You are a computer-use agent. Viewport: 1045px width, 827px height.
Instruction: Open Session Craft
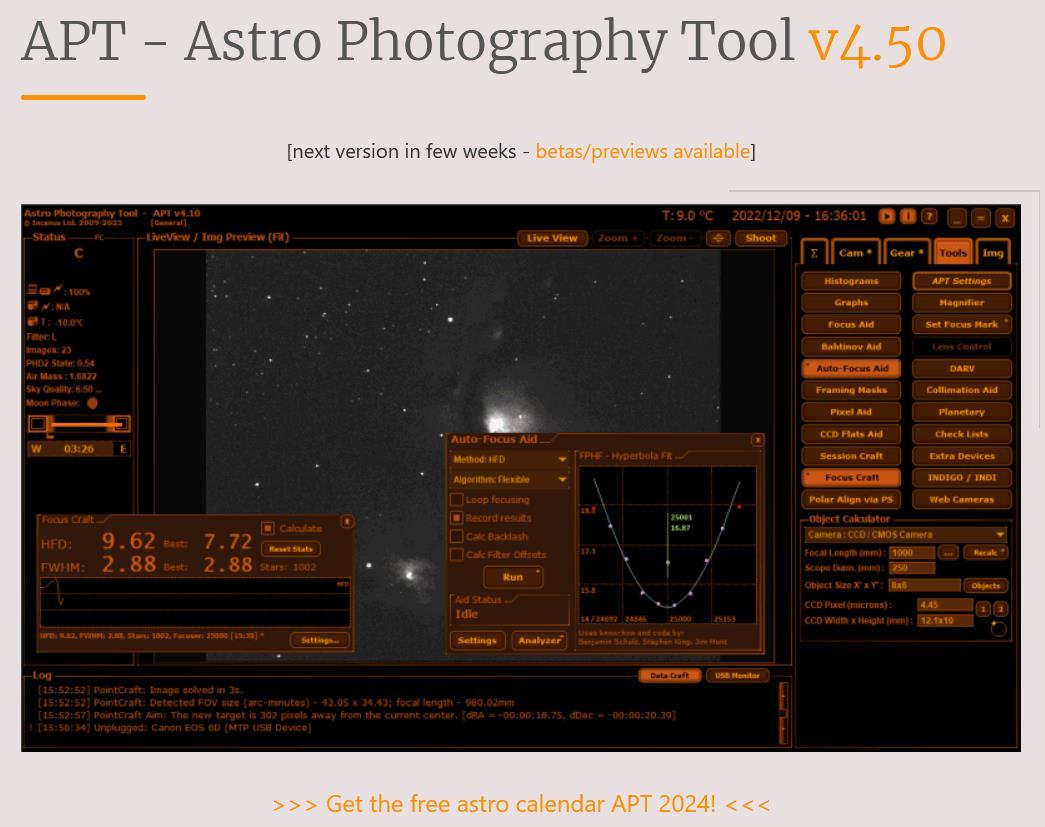tap(851, 456)
